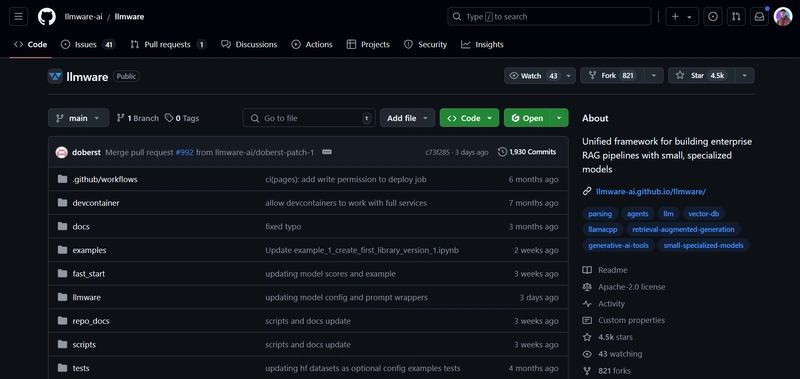Screen dimensions: 800x379
Task: Click the llmware repository breadcrumb link
Action: pos(129,17)
